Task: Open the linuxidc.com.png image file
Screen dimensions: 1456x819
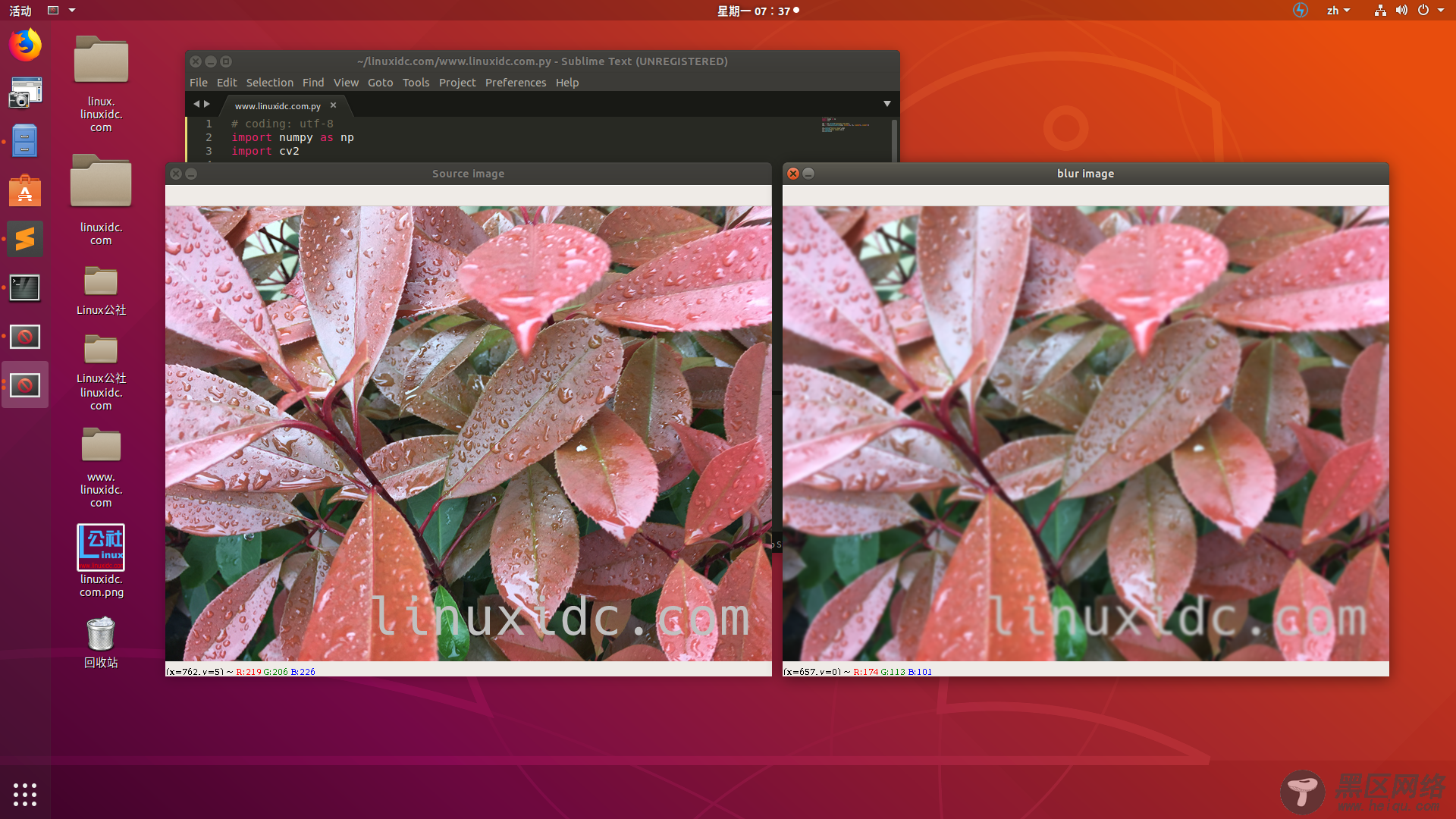Action: pos(101,561)
